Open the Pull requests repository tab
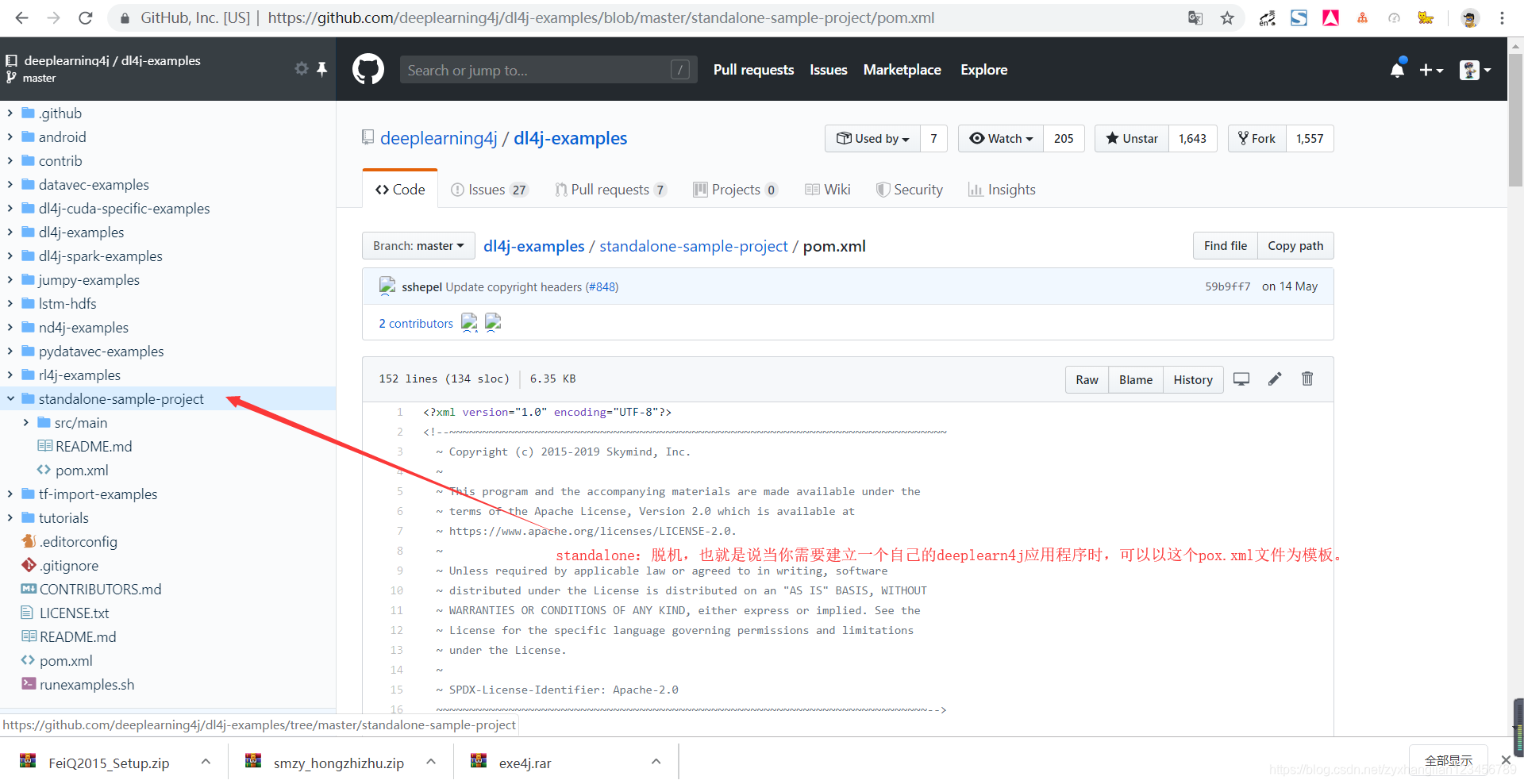The image size is (1524, 784). click(610, 190)
